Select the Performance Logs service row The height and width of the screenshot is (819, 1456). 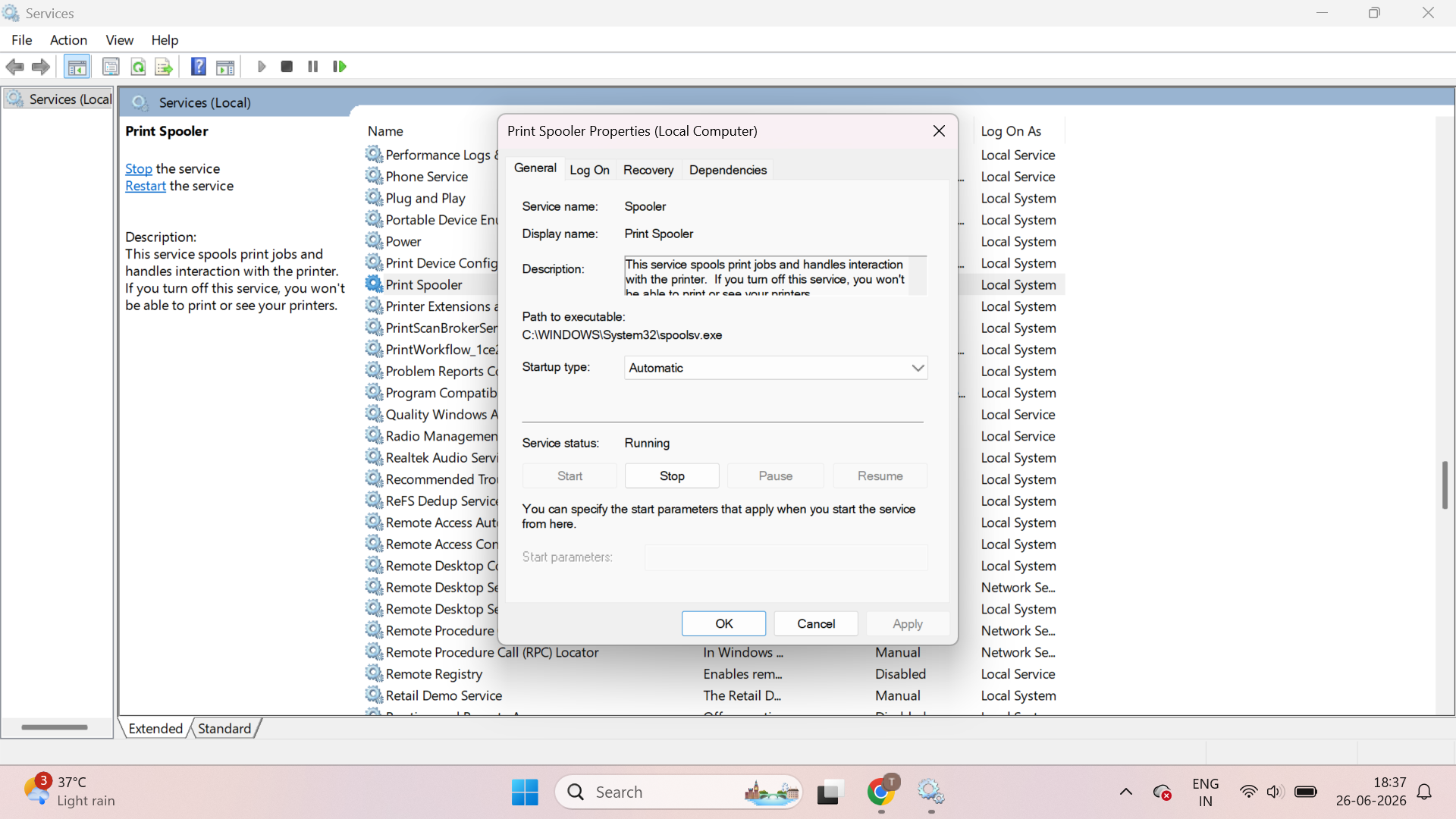coord(431,155)
